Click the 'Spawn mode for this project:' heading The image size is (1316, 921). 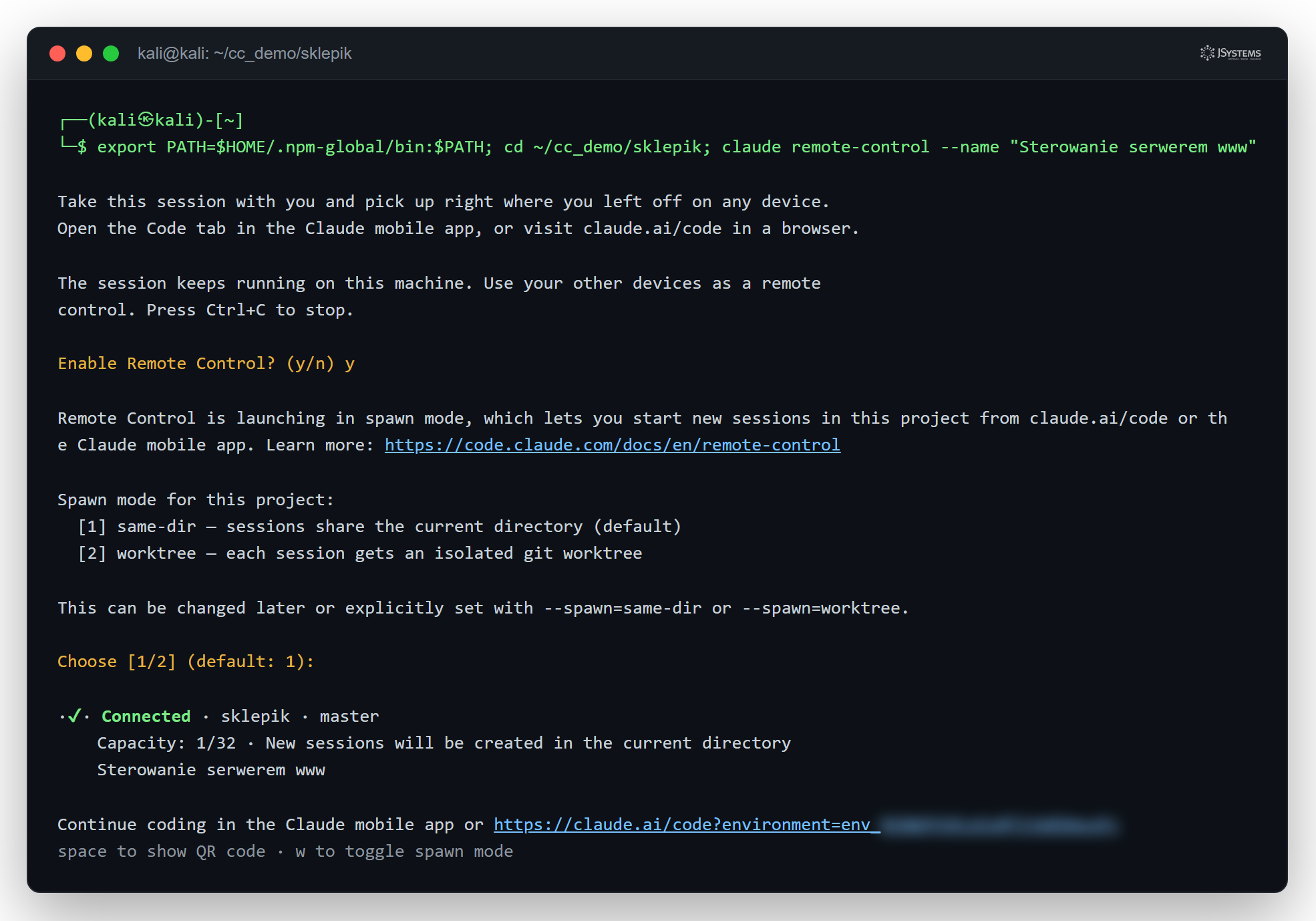pos(196,499)
